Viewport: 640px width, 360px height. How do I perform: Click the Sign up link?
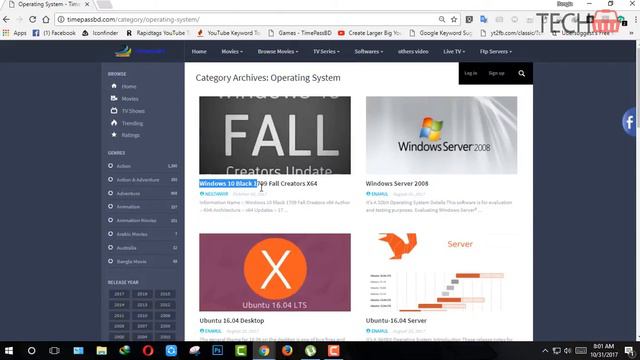[496, 73]
